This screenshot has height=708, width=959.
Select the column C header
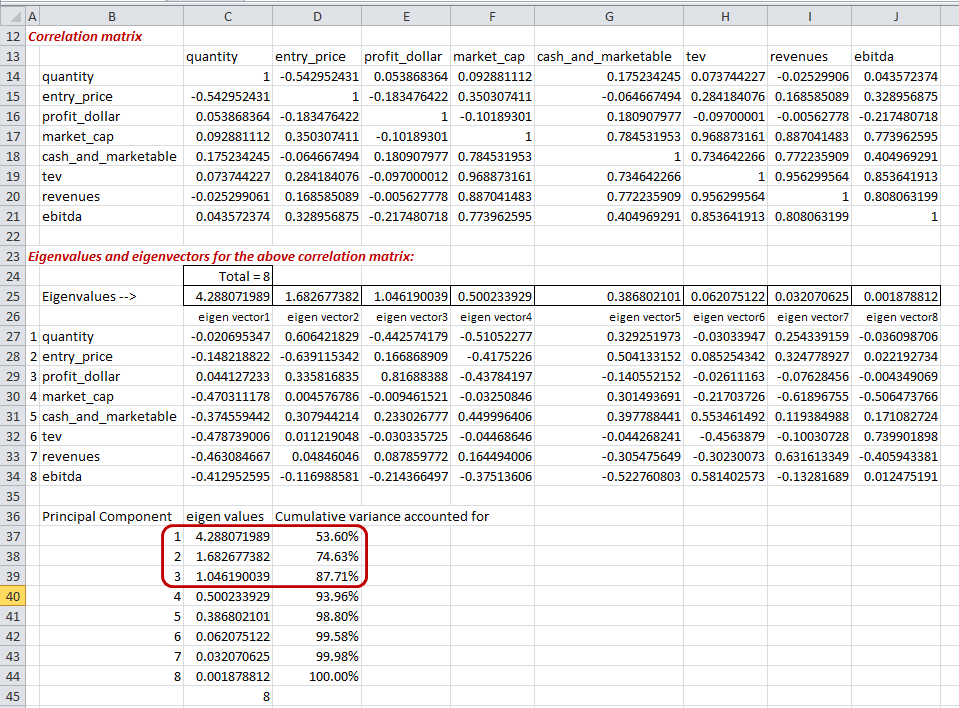[227, 17]
